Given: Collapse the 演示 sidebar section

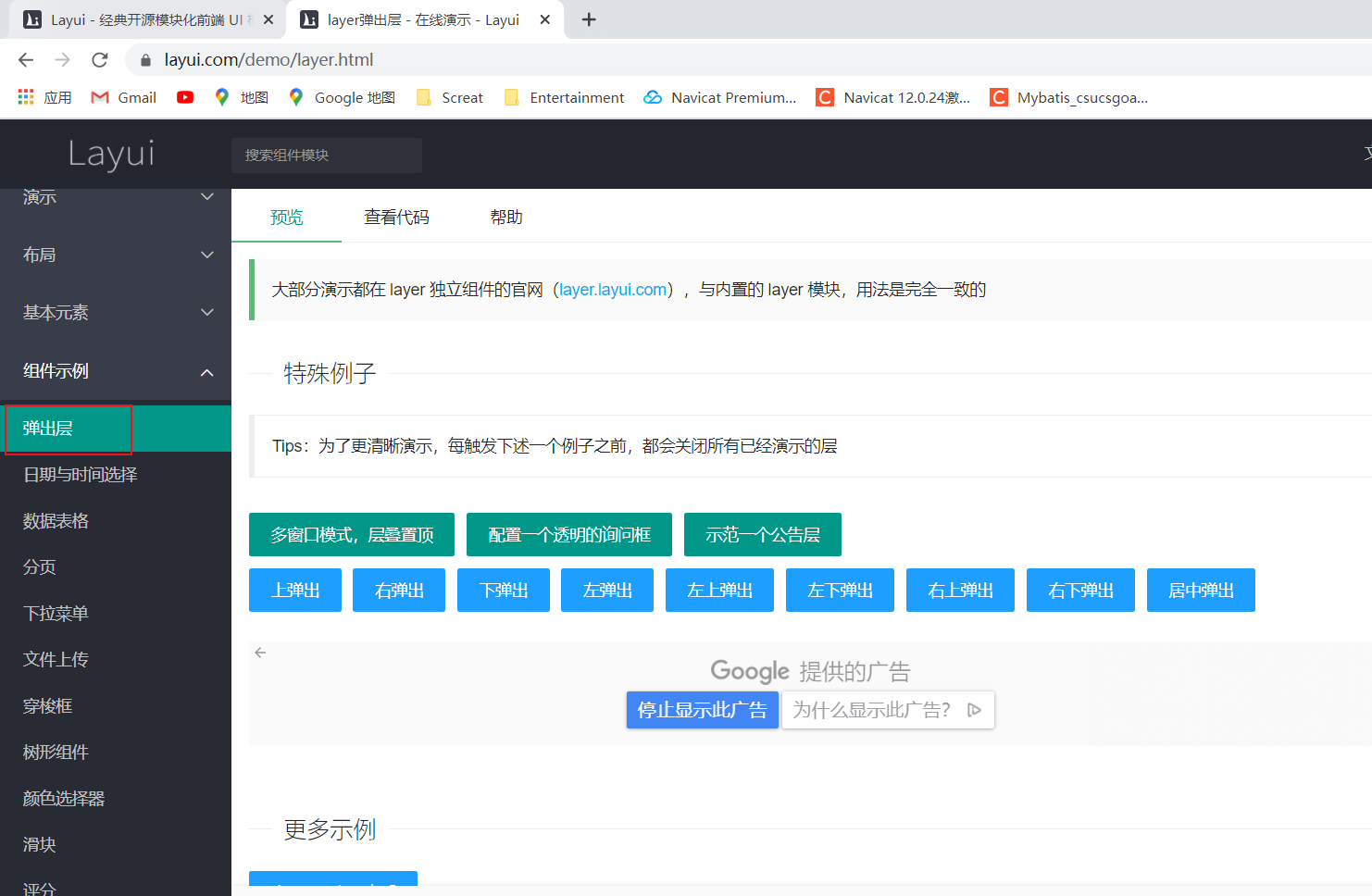Looking at the screenshot, I should [115, 197].
